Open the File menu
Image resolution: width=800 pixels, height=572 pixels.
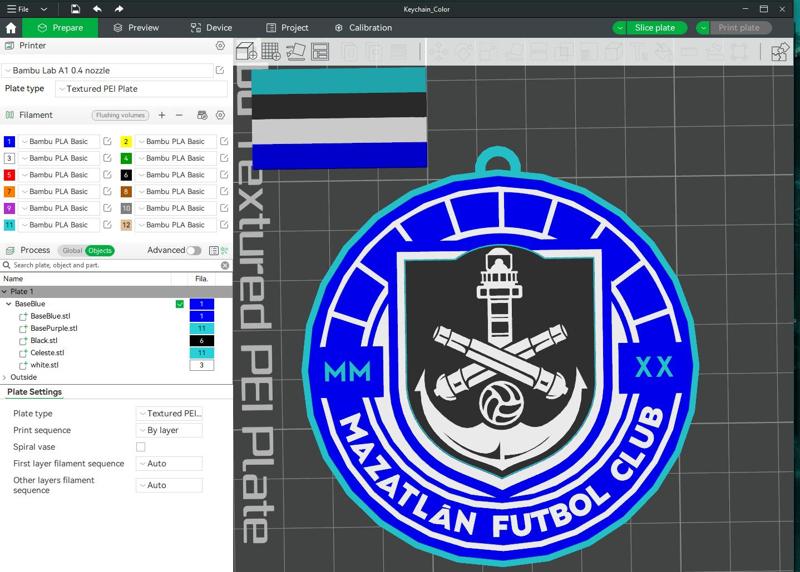coord(18,9)
